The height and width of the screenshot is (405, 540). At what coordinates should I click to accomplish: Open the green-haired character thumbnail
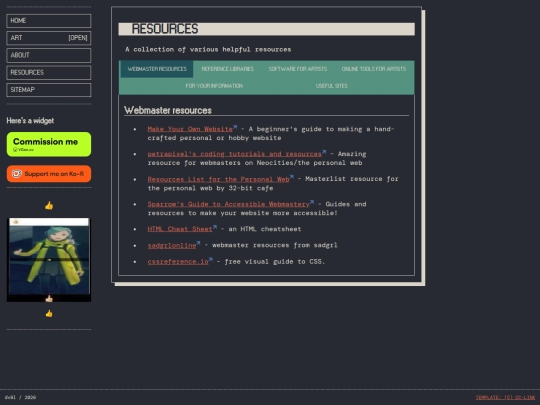[x=49, y=260]
